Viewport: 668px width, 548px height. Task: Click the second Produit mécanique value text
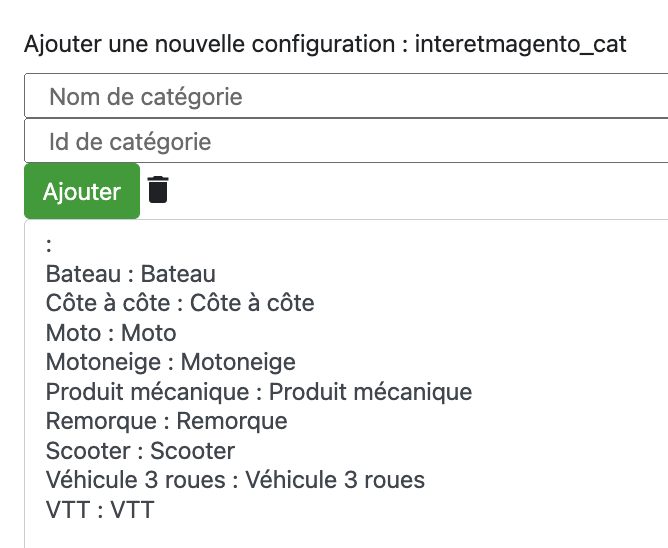pyautogui.click(x=370, y=392)
